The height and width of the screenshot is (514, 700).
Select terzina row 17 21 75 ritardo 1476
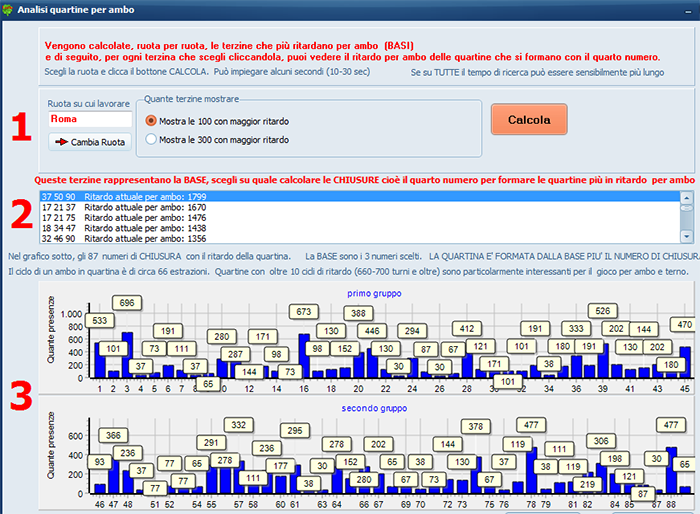coord(360,217)
